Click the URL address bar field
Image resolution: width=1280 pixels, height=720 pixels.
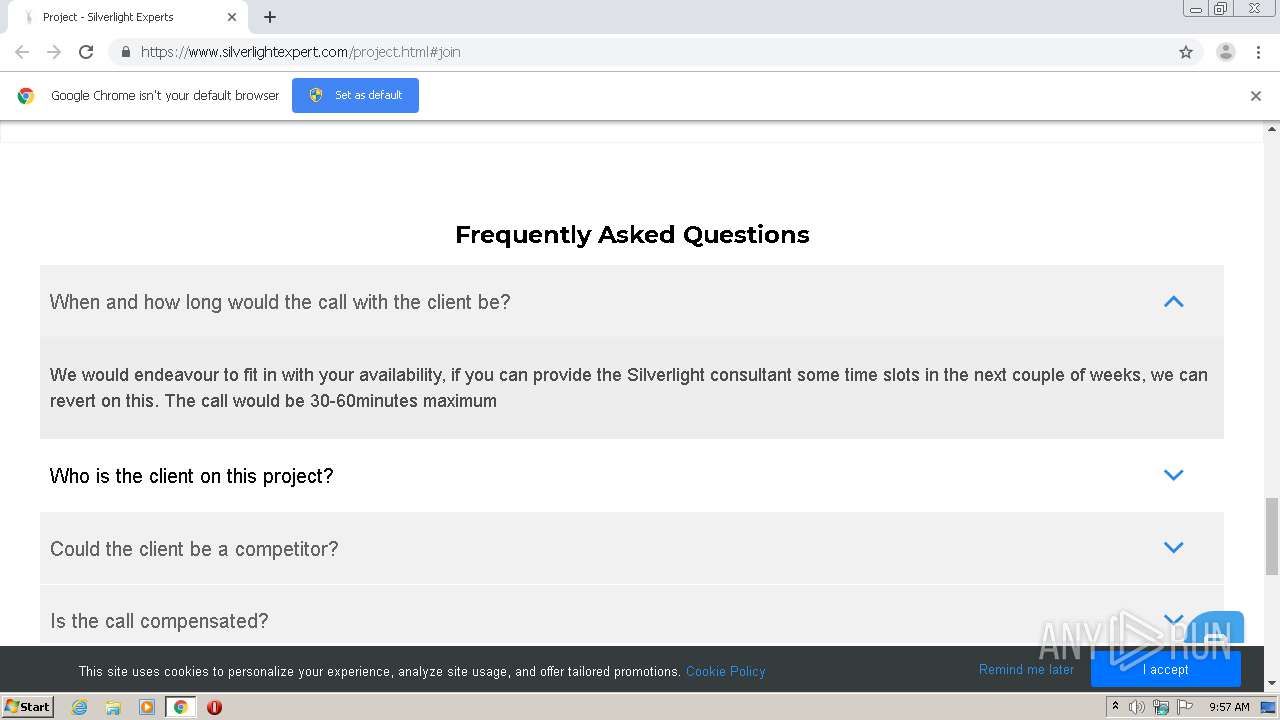[650, 52]
